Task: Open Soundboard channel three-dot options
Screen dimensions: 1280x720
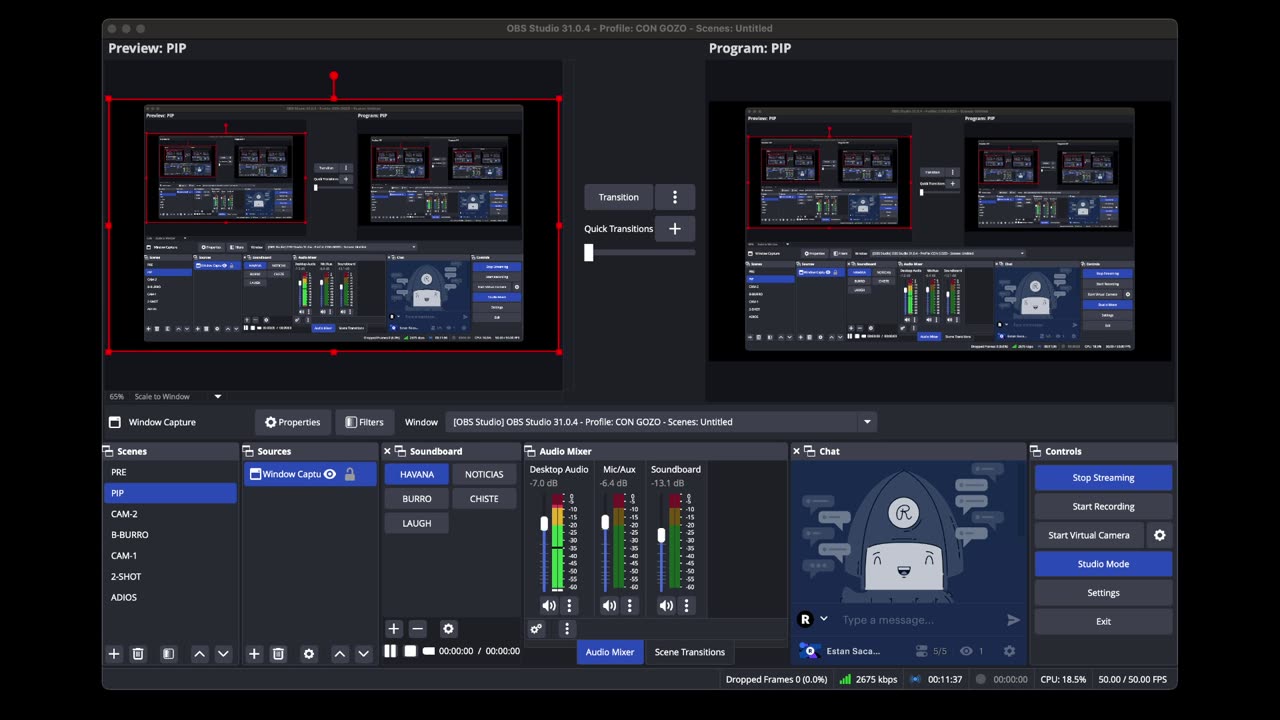Action: (687, 606)
